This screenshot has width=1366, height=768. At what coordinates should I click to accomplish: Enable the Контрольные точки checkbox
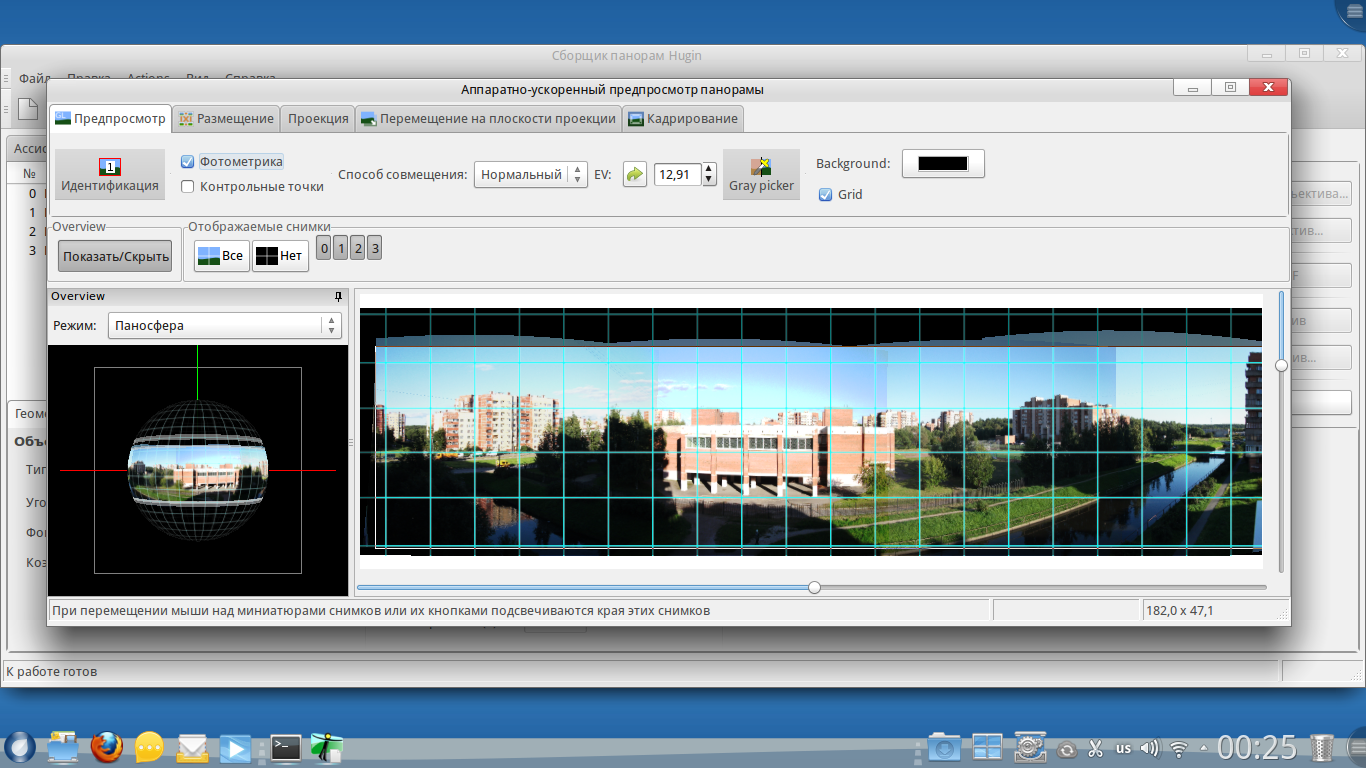pyautogui.click(x=188, y=186)
